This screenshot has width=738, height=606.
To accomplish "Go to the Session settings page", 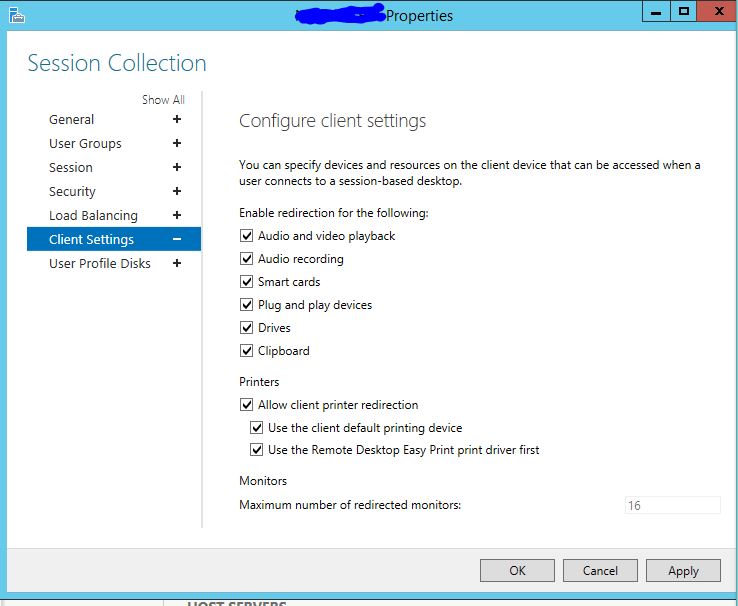I will pos(71,167).
